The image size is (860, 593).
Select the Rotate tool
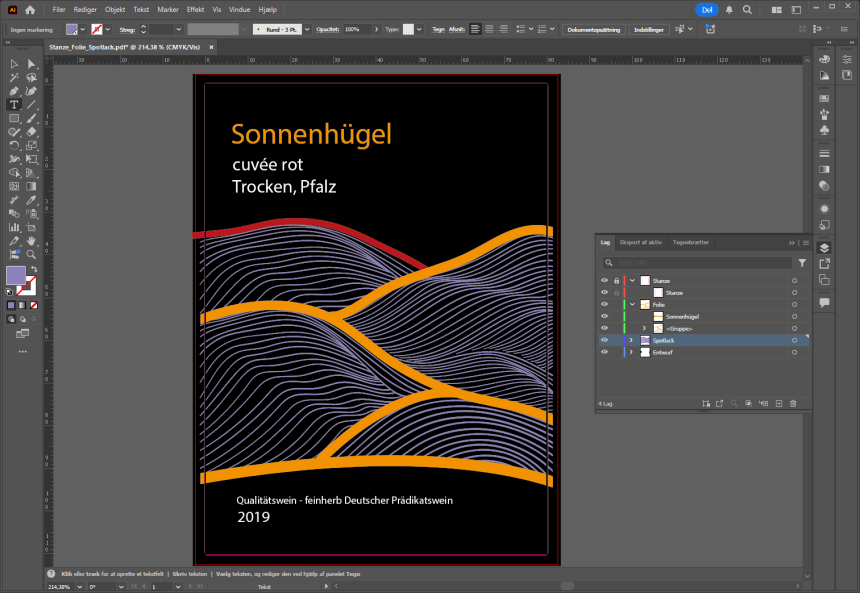[14, 146]
